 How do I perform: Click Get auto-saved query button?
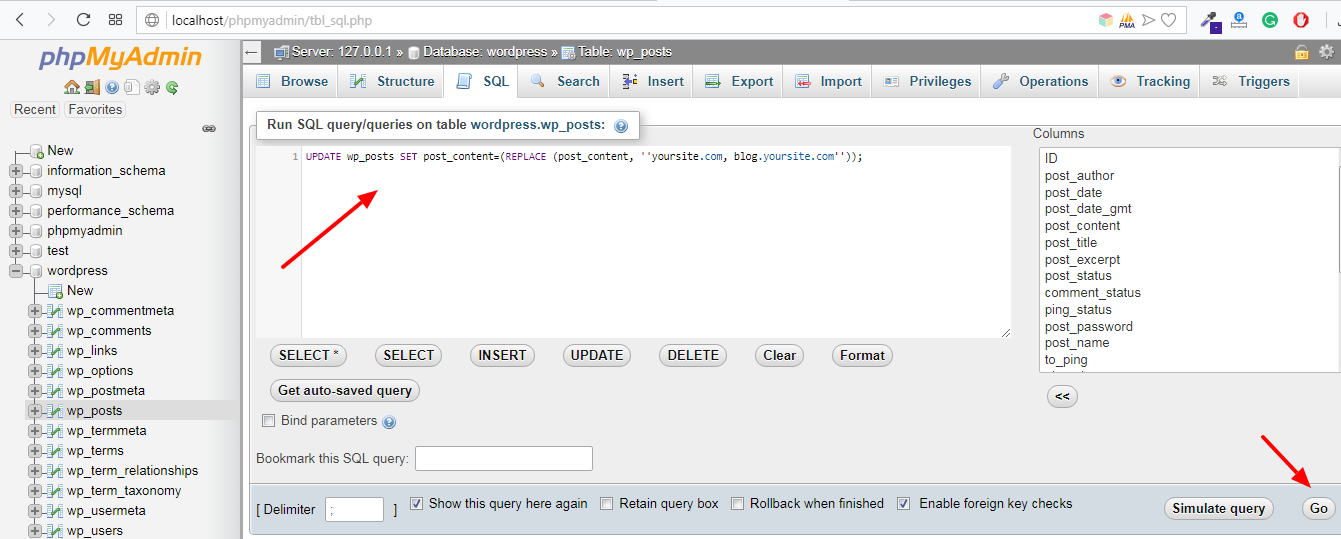(x=345, y=390)
